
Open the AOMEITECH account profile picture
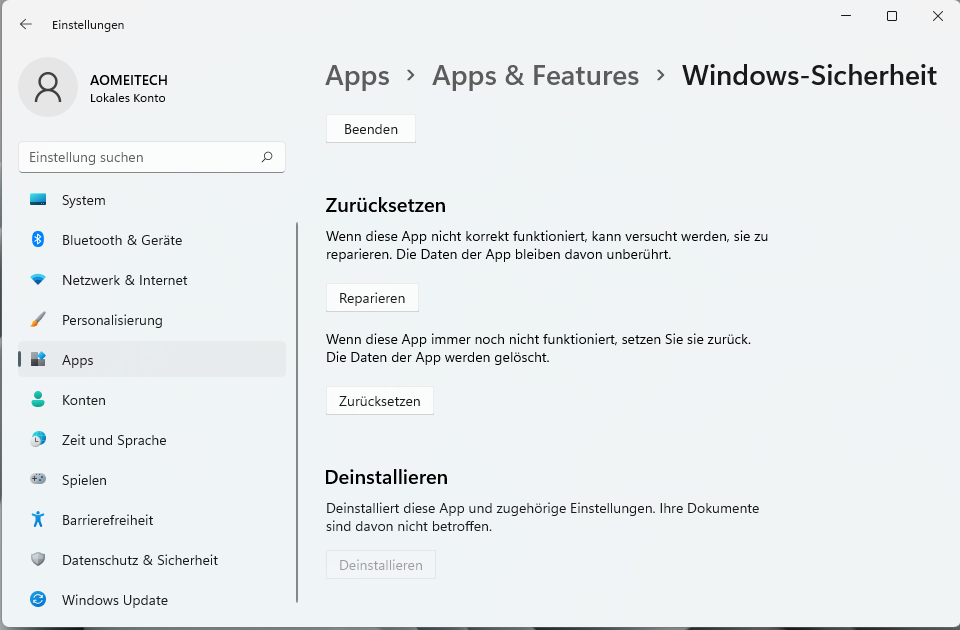tap(48, 87)
